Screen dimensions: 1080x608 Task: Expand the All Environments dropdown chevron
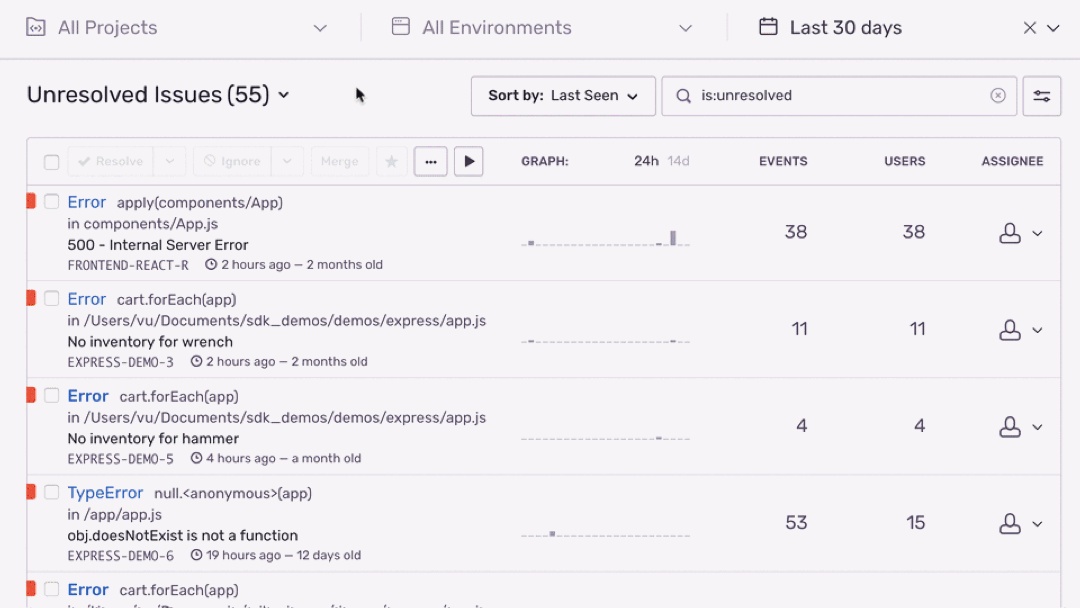click(x=685, y=28)
